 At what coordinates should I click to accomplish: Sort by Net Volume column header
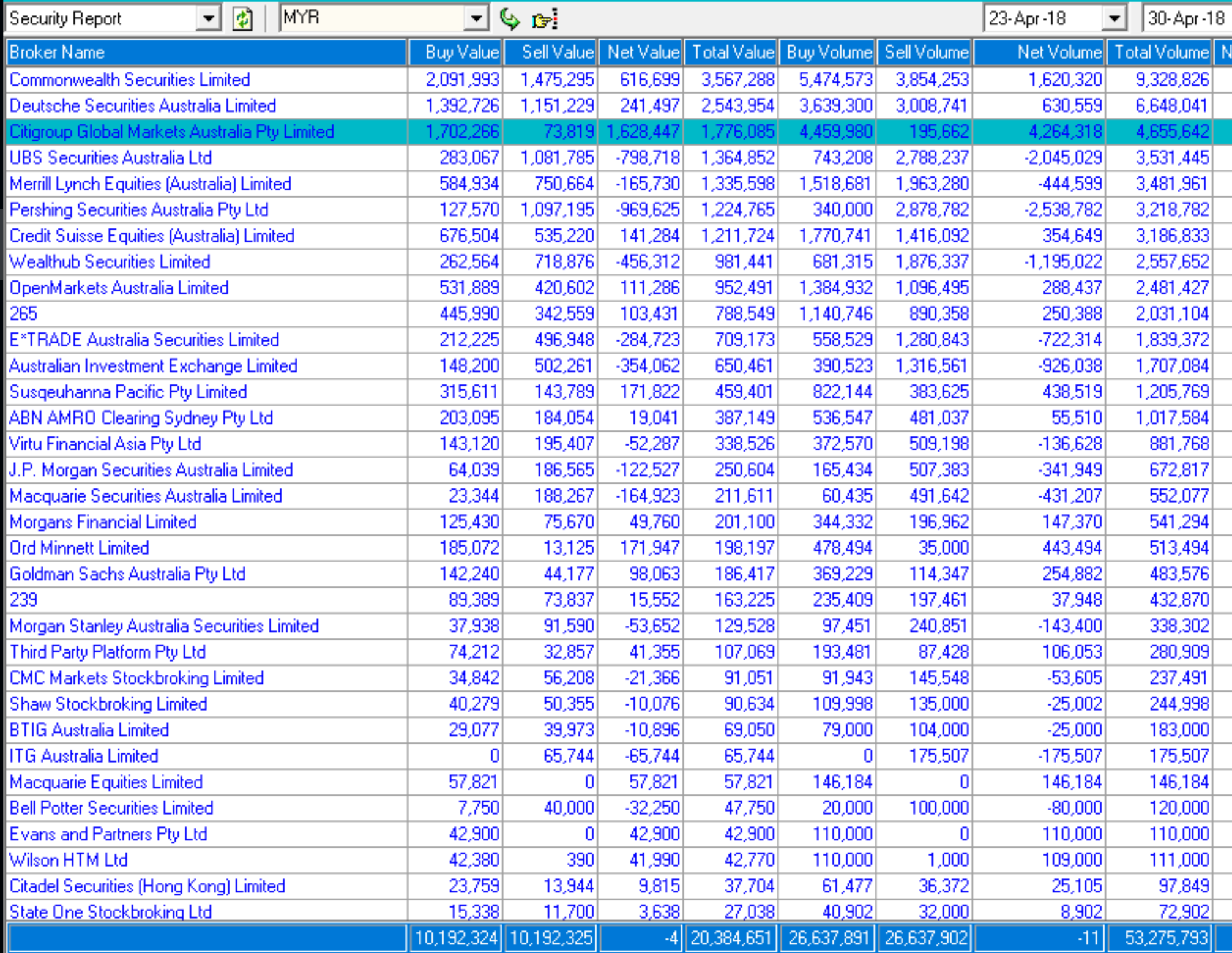[1039, 53]
